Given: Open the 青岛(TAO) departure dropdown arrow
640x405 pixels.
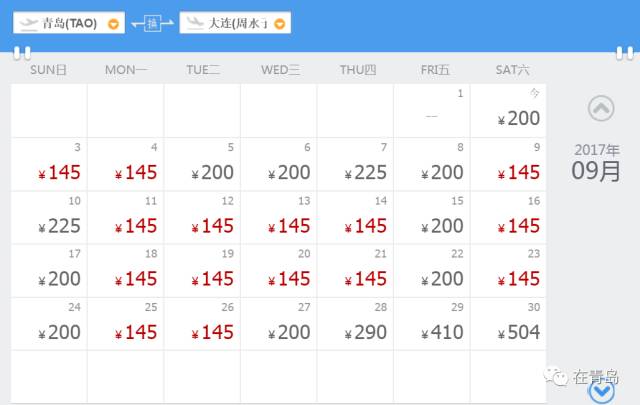Looking at the screenshot, I should click(x=113, y=24).
